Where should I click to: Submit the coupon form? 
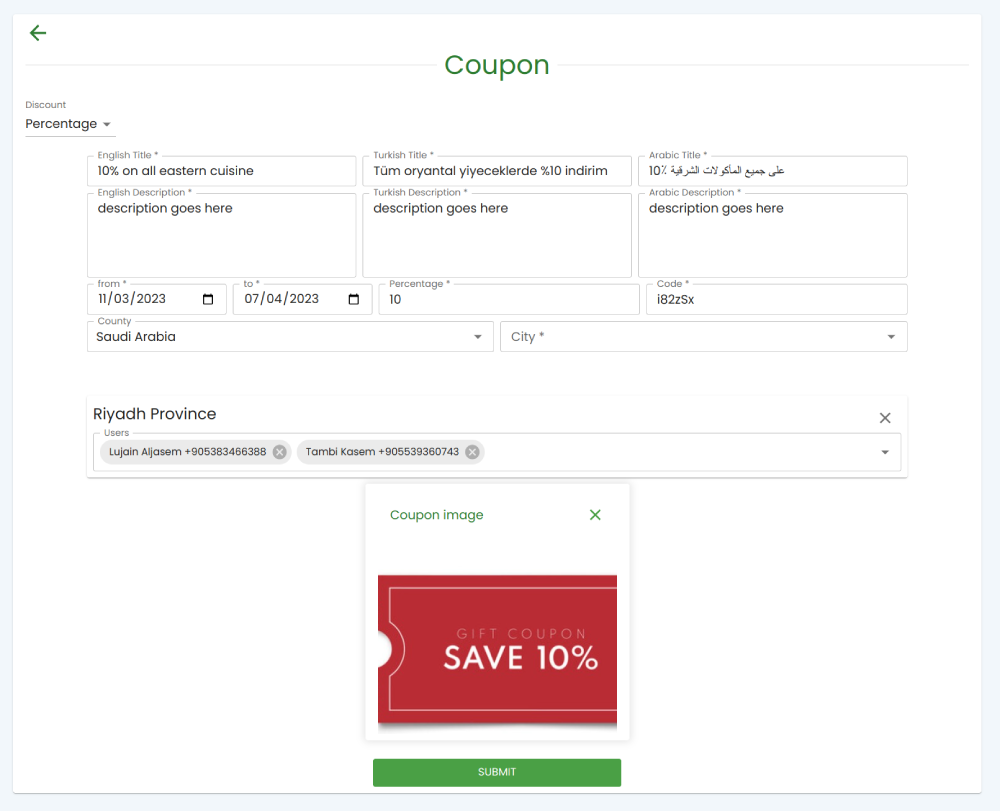[497, 772]
